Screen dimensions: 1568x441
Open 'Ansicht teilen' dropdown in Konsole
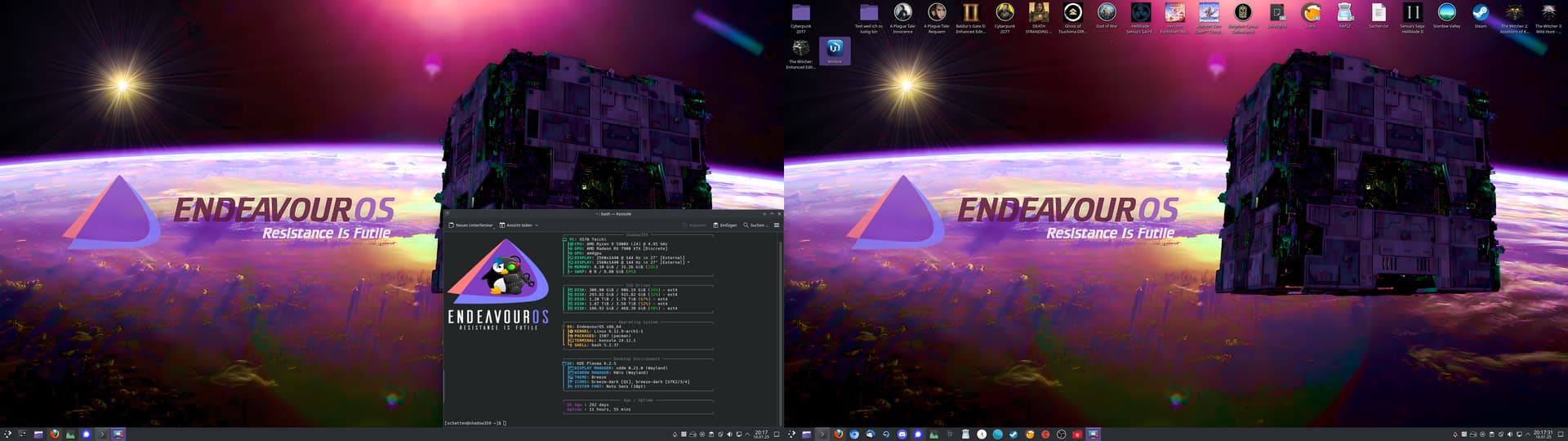519,225
